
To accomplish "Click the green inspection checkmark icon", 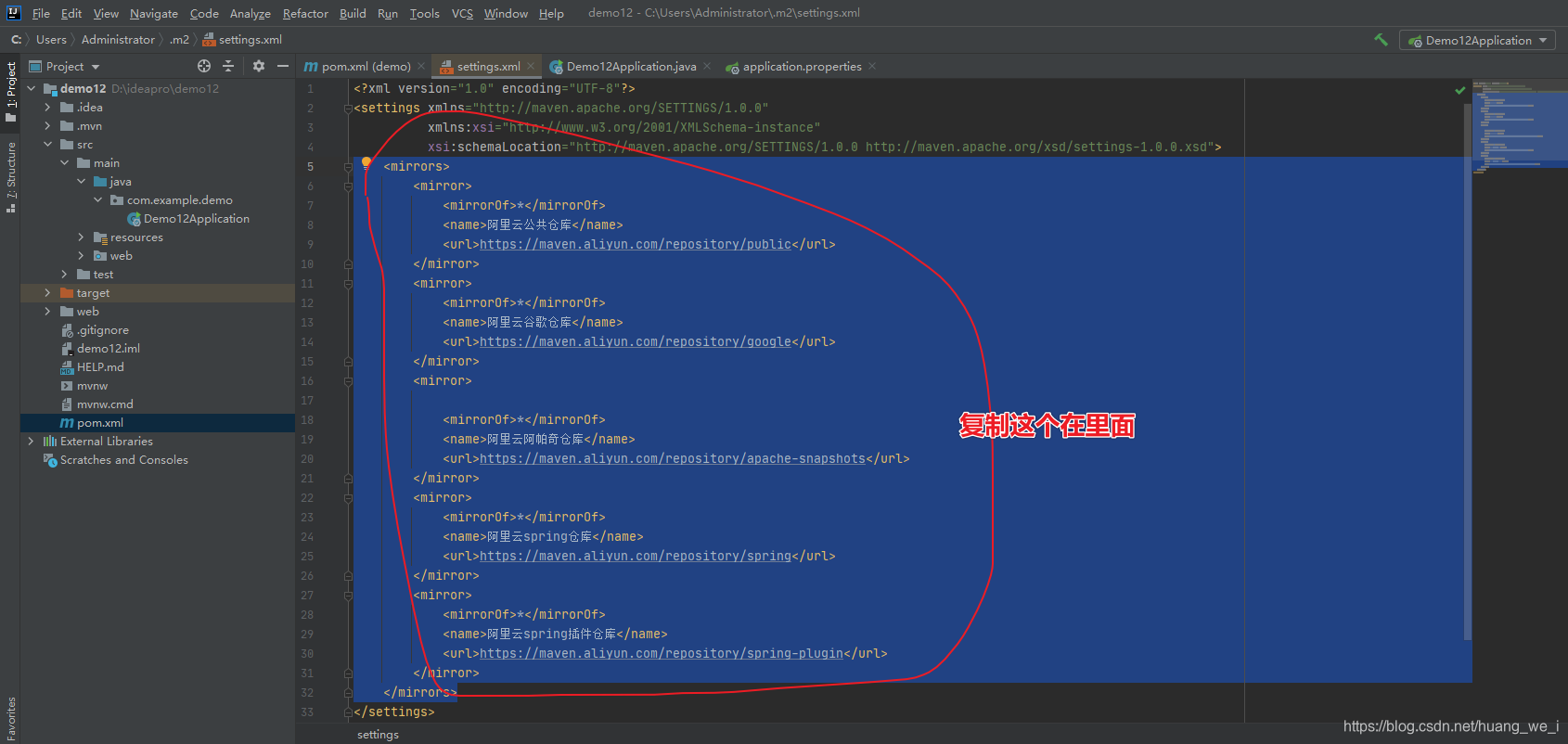I will 1460,90.
